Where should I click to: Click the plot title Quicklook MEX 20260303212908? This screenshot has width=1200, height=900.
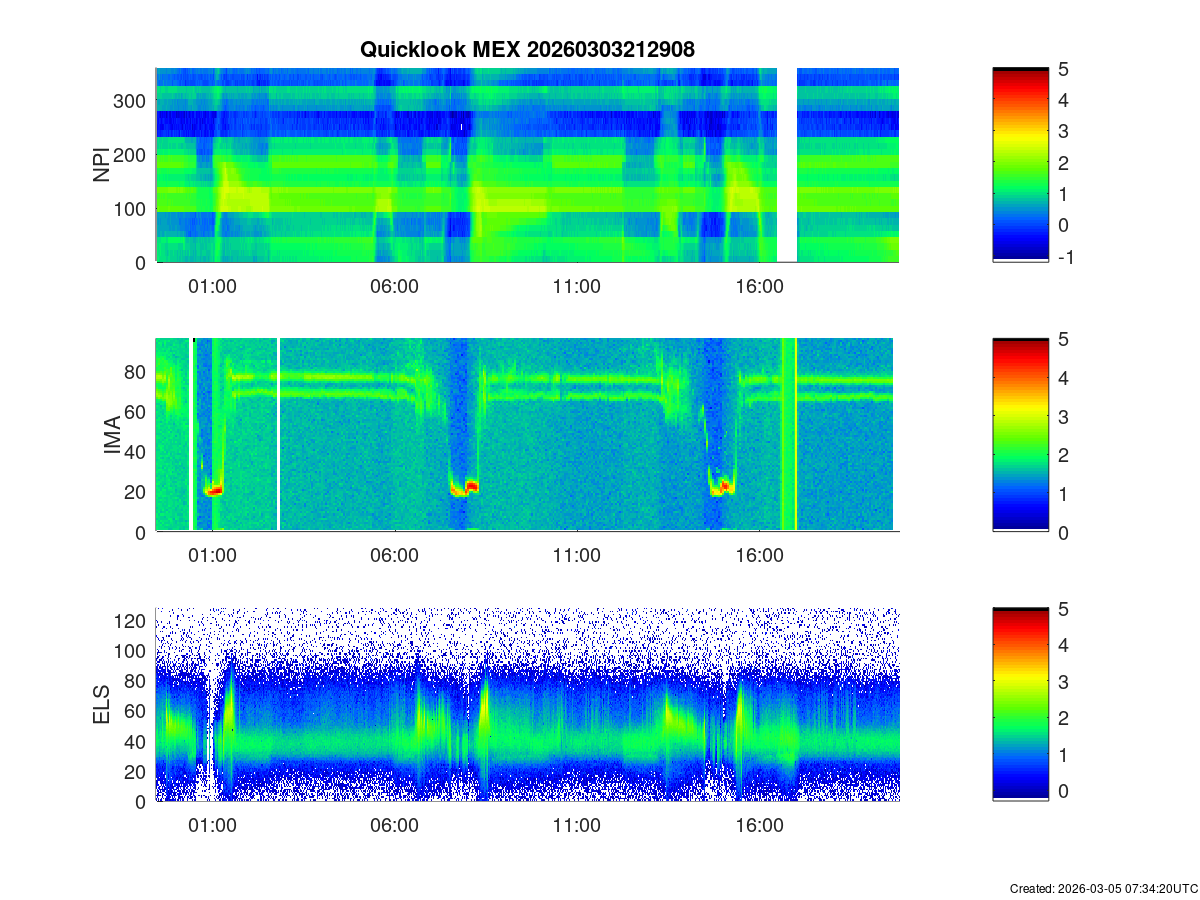[x=527, y=50]
